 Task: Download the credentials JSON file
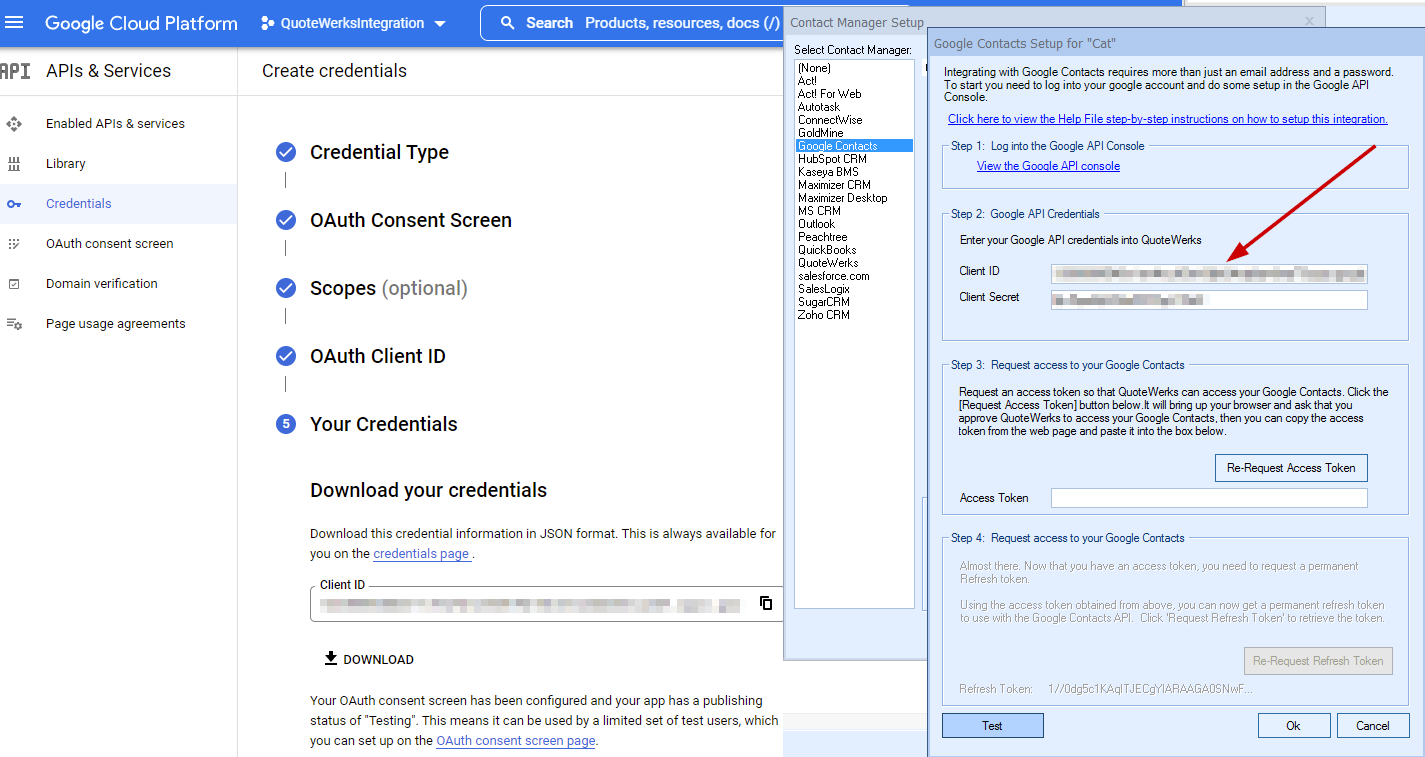[368, 659]
